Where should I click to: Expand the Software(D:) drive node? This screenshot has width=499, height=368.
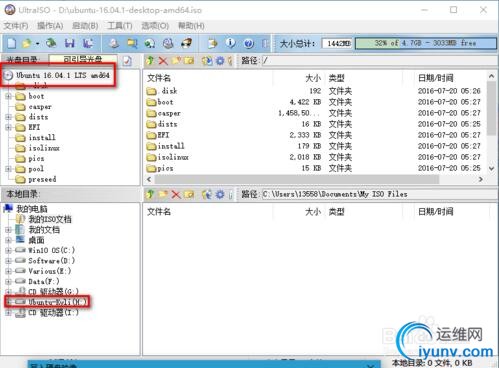9,261
